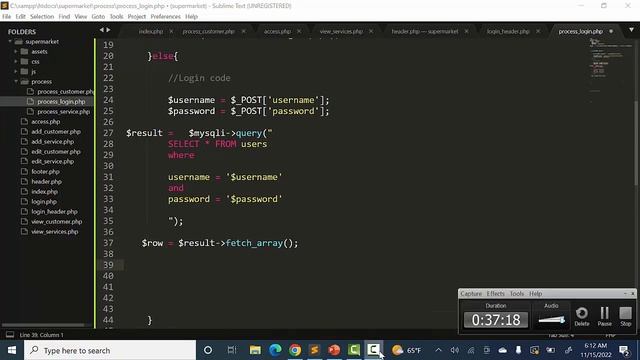640x360 pixels.
Task: Click the previous tab arrow
Action: 102,30
